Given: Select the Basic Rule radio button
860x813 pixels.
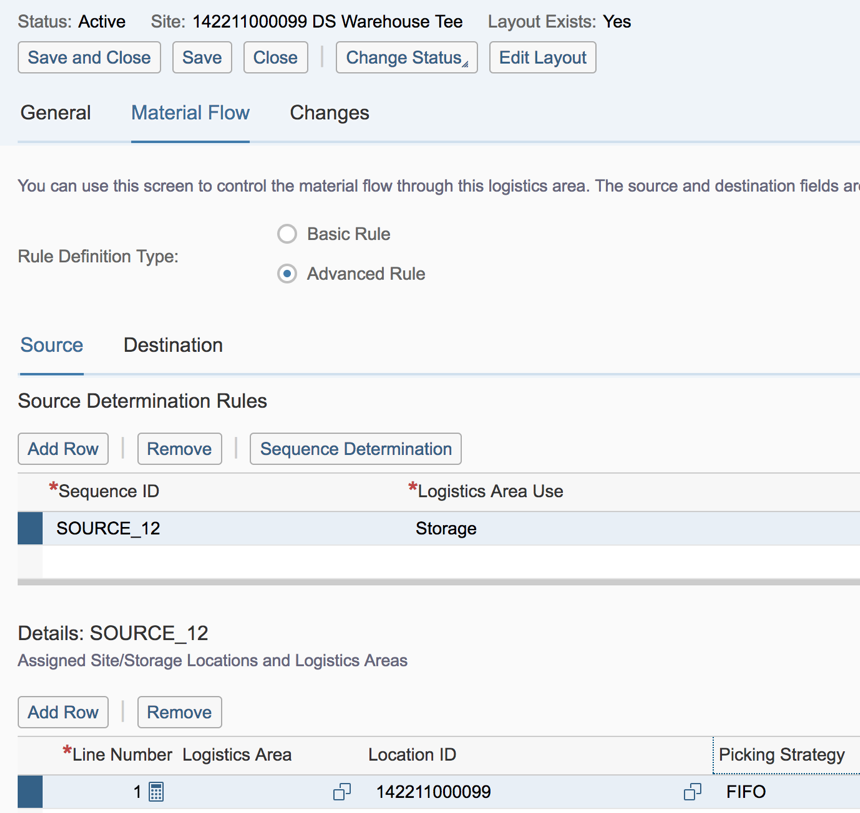Looking at the screenshot, I should tap(287, 234).
